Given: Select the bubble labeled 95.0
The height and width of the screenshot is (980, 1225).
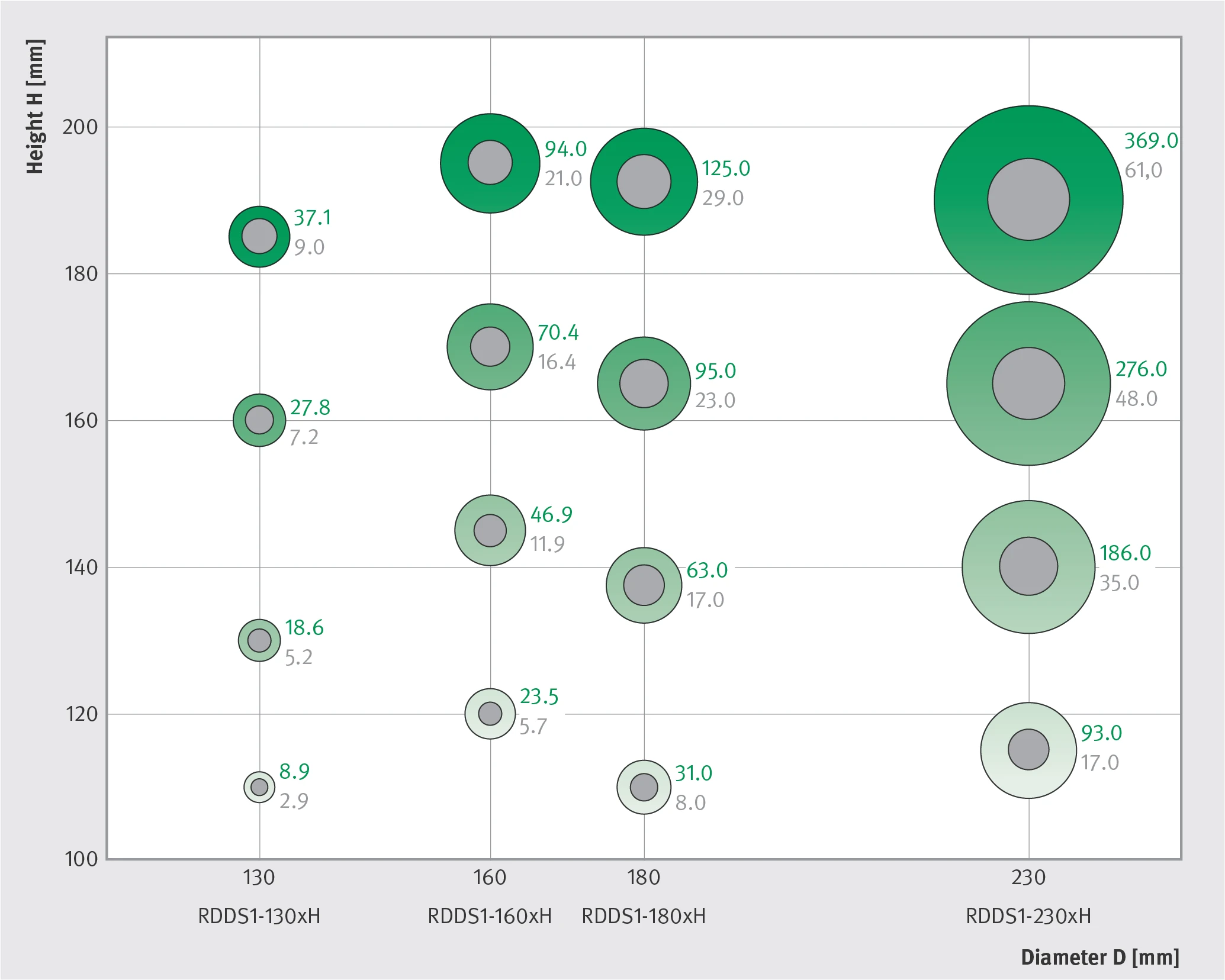Looking at the screenshot, I should (644, 383).
